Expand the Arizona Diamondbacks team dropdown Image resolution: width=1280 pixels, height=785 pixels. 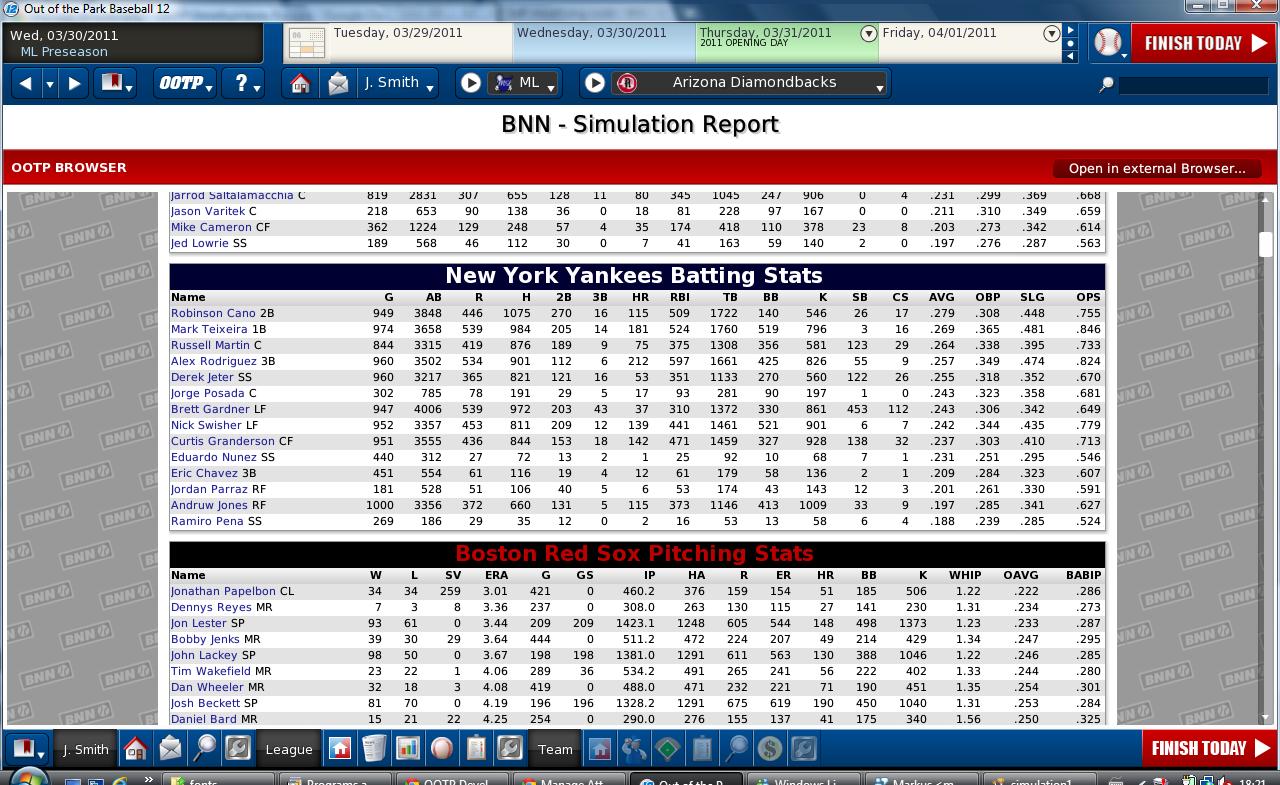coord(879,85)
